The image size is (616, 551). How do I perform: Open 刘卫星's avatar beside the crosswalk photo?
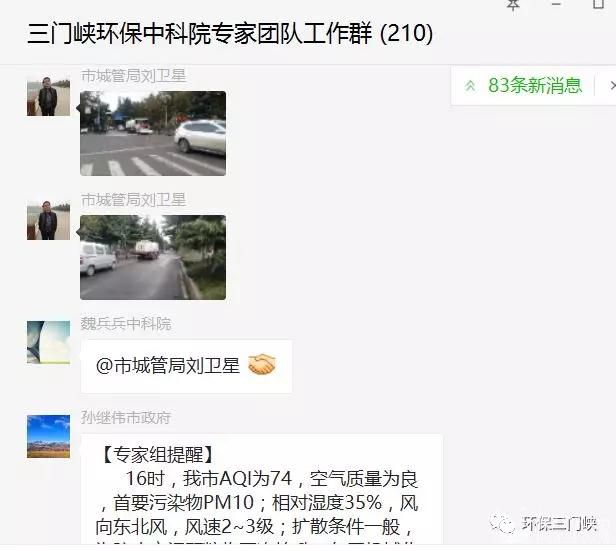click(48, 97)
